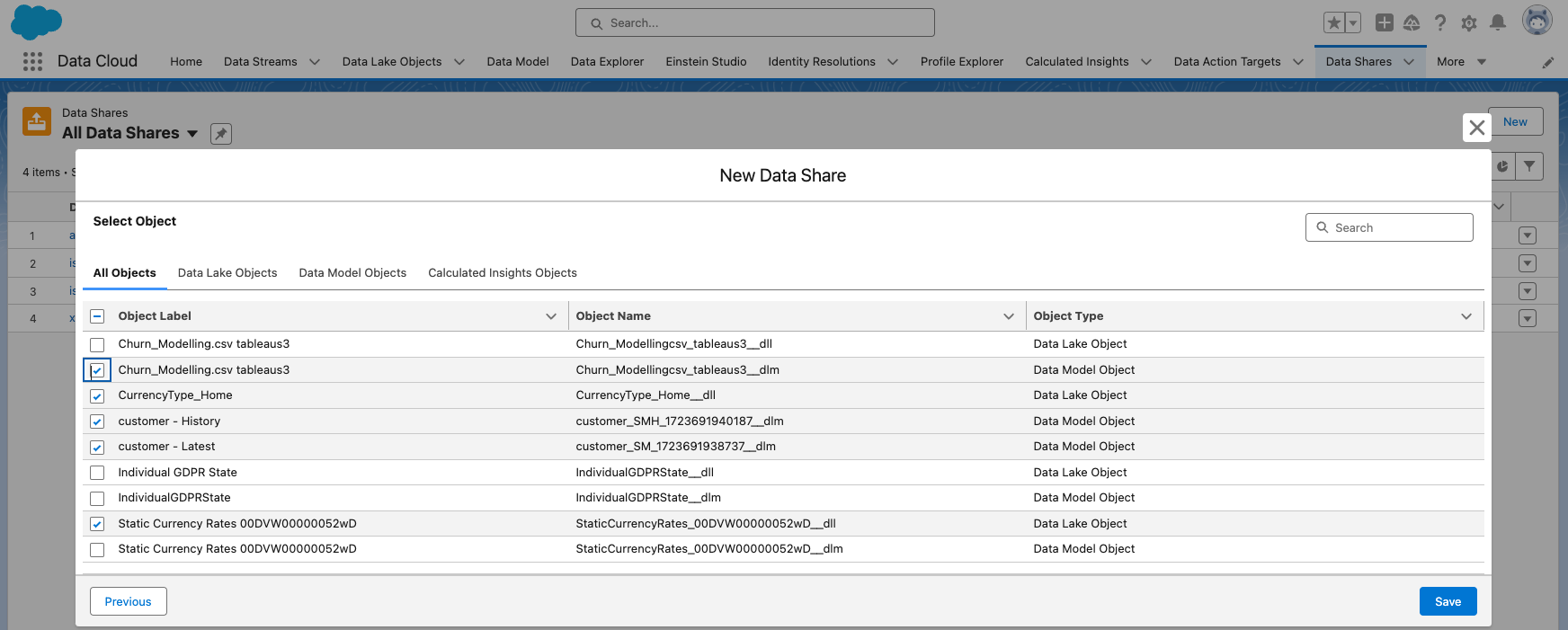This screenshot has height=630, width=1568.
Task: Click the Save button
Action: pyautogui.click(x=1448, y=601)
